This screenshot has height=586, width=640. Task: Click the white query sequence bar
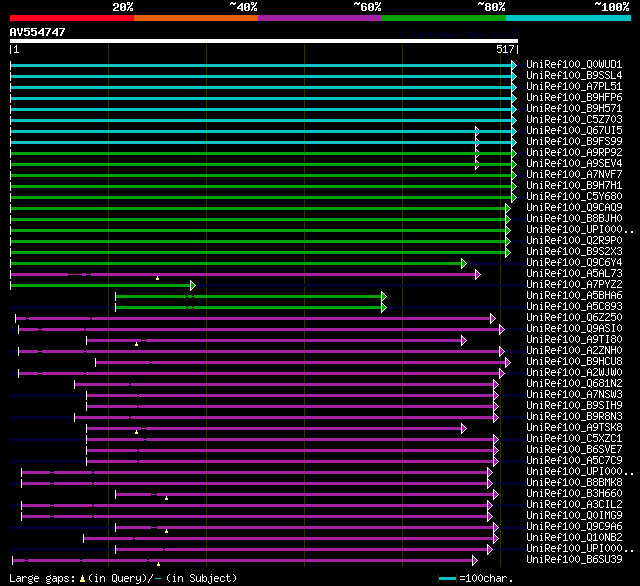coord(264,41)
